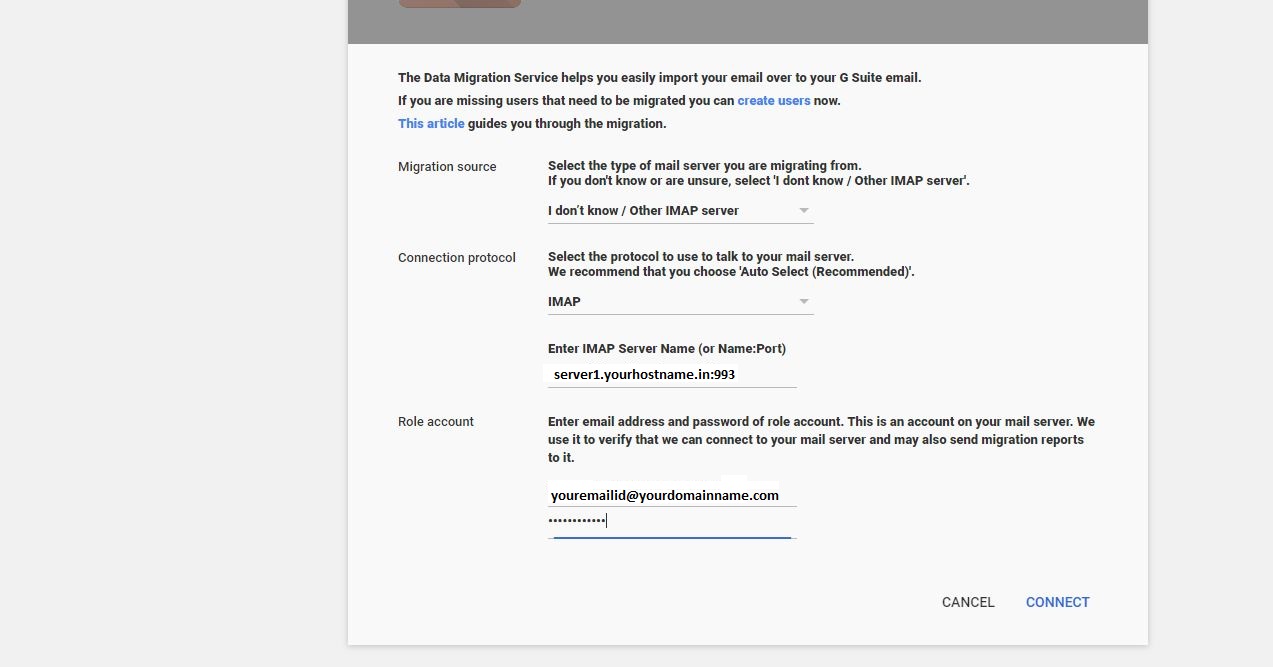Click the Data Migration Service intro sentence
Viewport: 1273px width, 667px height.
[659, 77]
